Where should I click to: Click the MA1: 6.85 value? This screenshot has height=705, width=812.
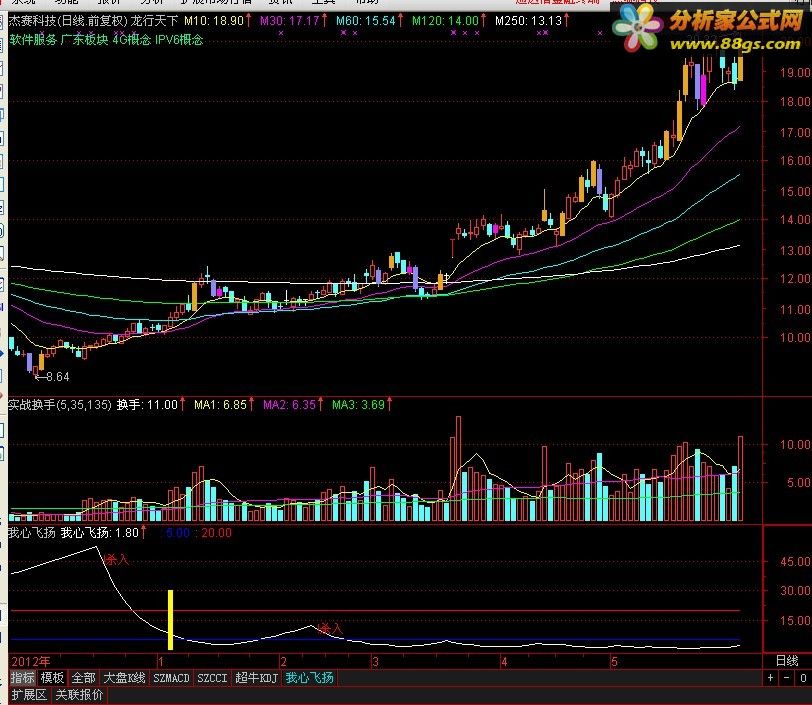220,405
